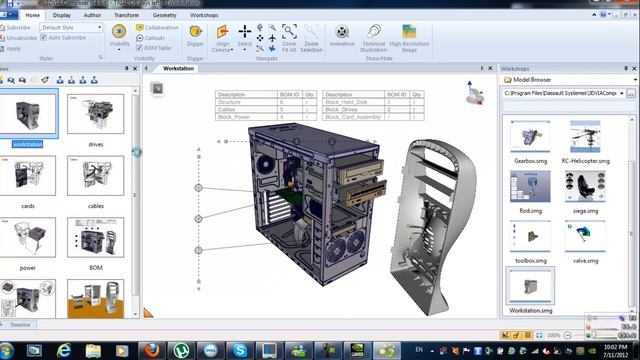Open Rod.smg model thumbnail

pyautogui.click(x=530, y=187)
